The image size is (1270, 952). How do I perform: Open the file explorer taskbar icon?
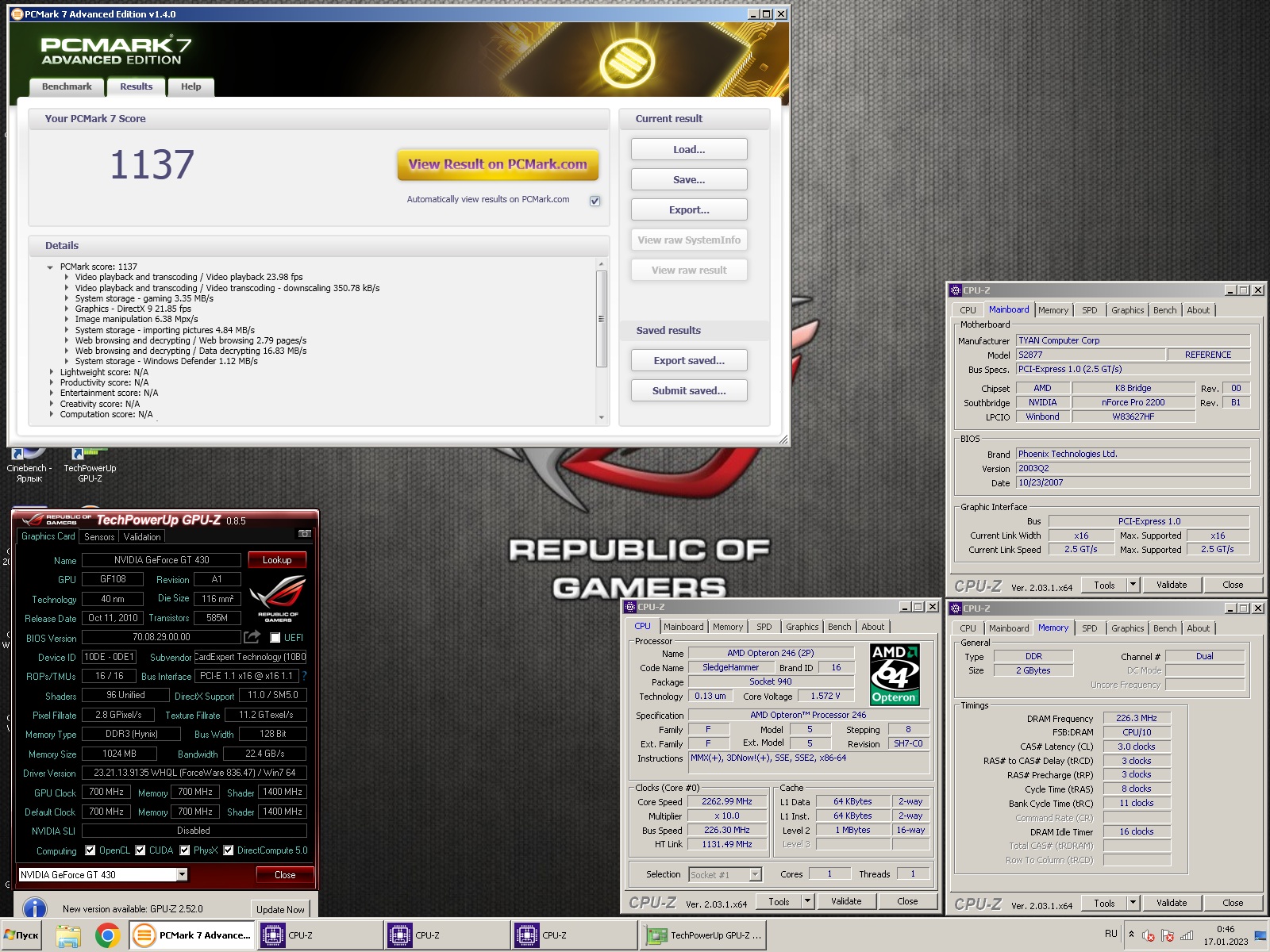click(69, 935)
